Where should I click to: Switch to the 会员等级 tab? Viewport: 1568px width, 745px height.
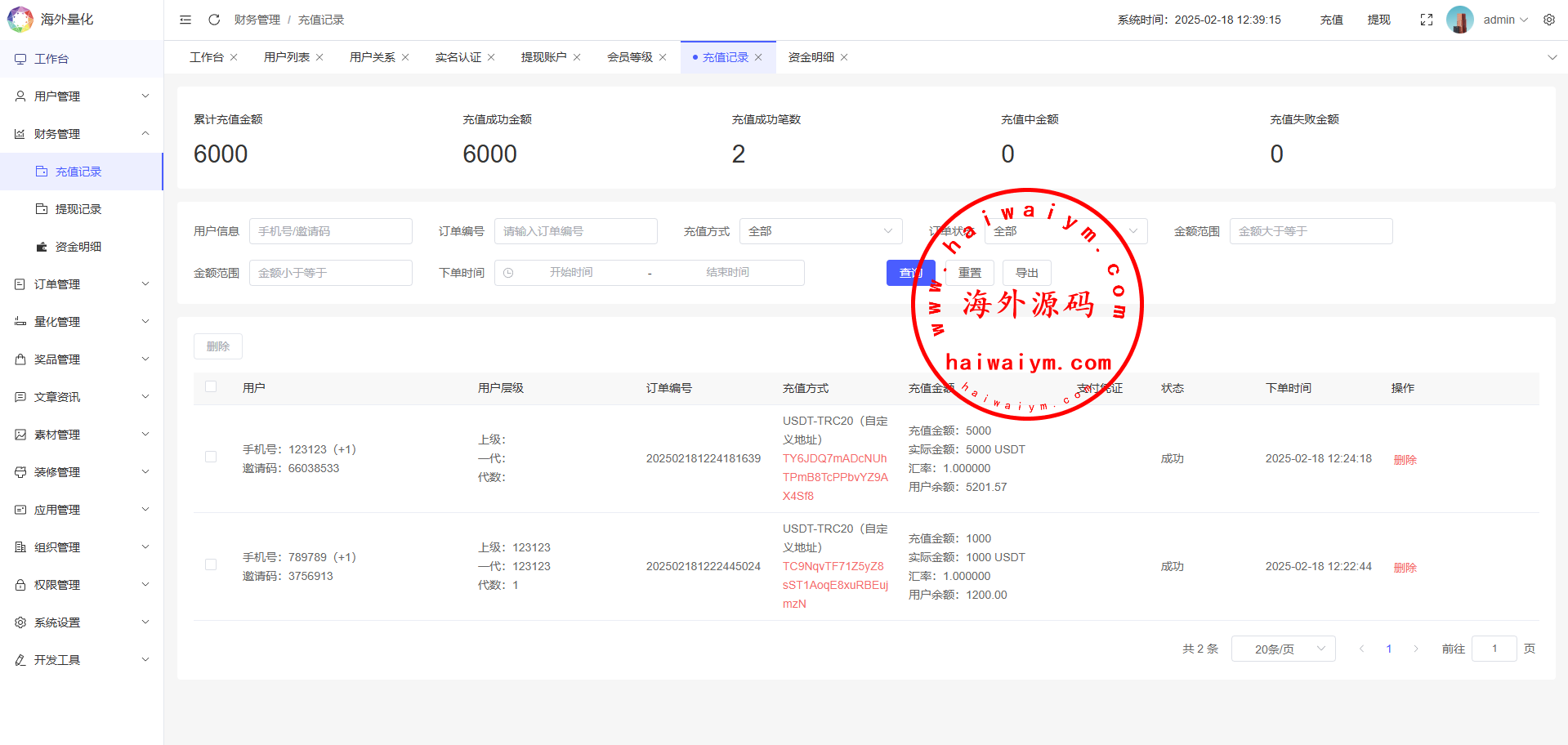[629, 57]
